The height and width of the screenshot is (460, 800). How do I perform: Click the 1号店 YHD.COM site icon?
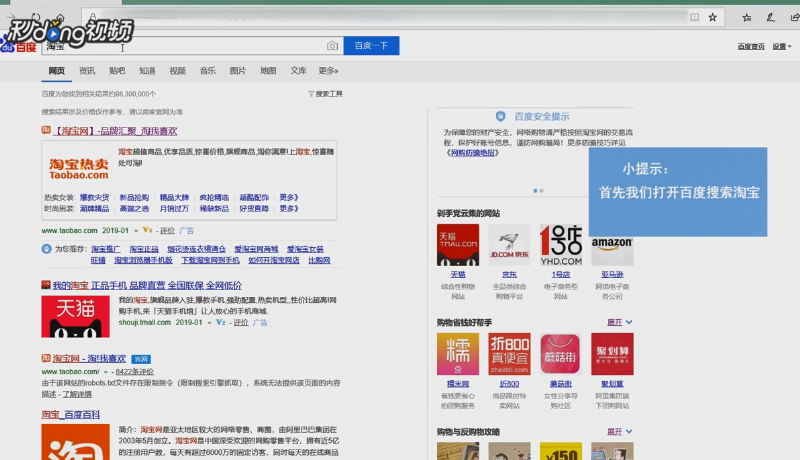pyautogui.click(x=561, y=245)
